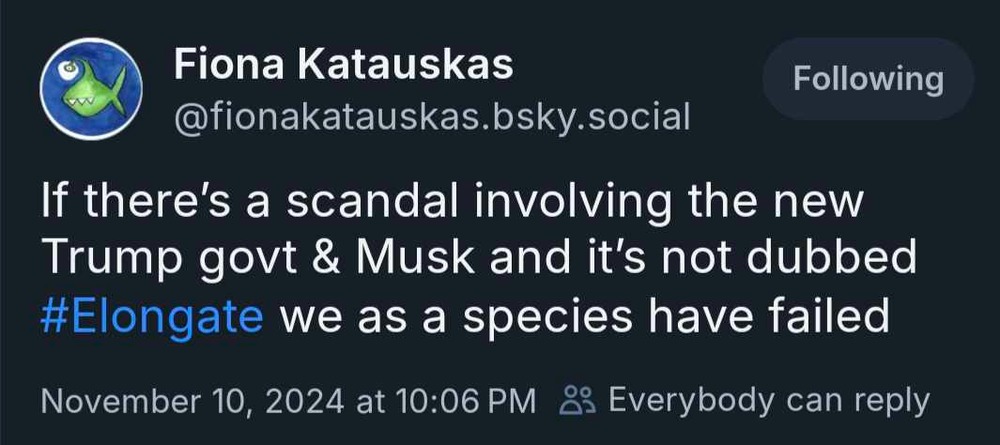Open the Fiona Katauskas display name
The width and height of the screenshot is (1000, 445).
[x=343, y=65]
